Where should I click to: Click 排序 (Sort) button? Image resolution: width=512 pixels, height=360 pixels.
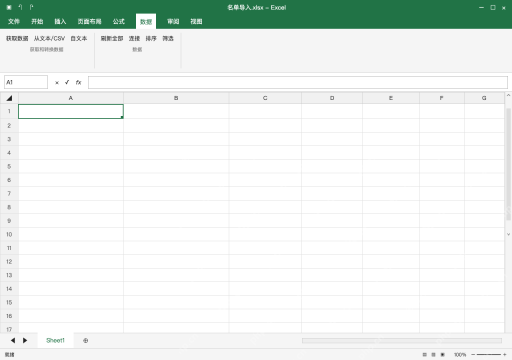pos(151,38)
